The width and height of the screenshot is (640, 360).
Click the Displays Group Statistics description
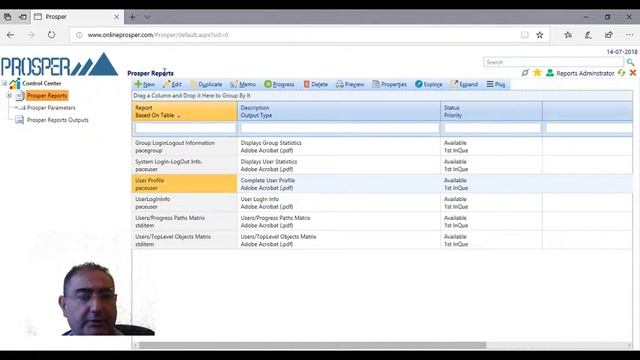pos(271,143)
